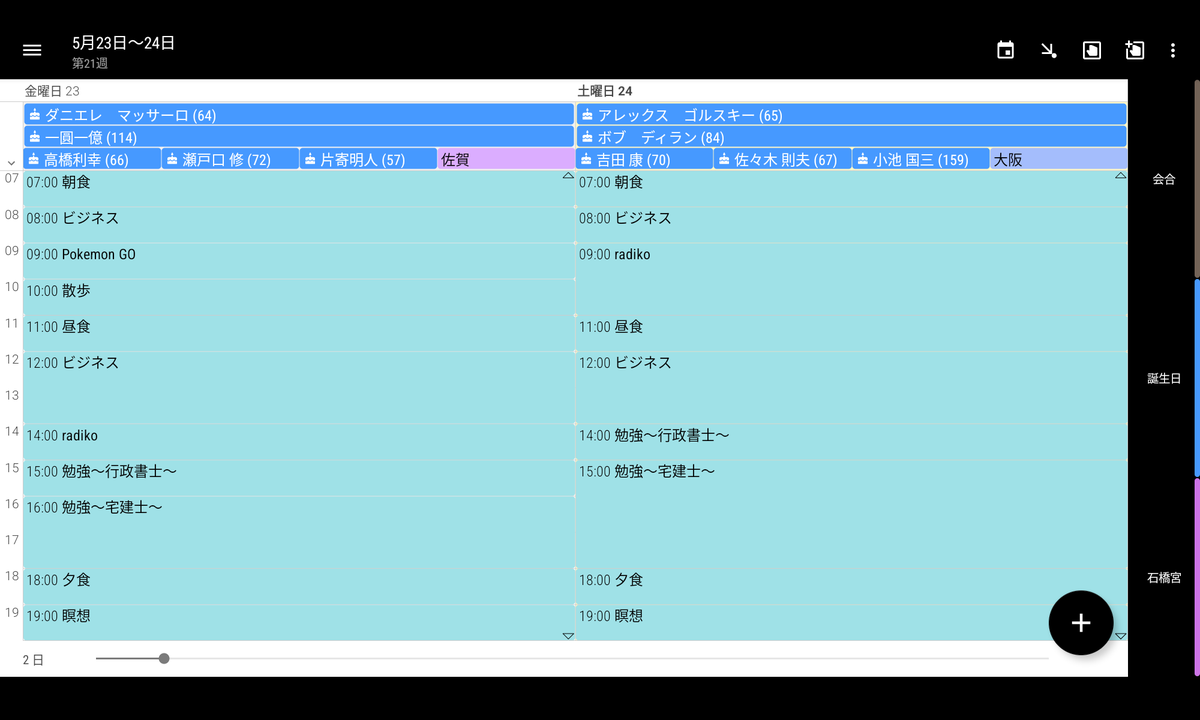Open Friday 11:00 昼食 event
Image resolution: width=1200 pixels, height=720 pixels.
click(x=299, y=332)
